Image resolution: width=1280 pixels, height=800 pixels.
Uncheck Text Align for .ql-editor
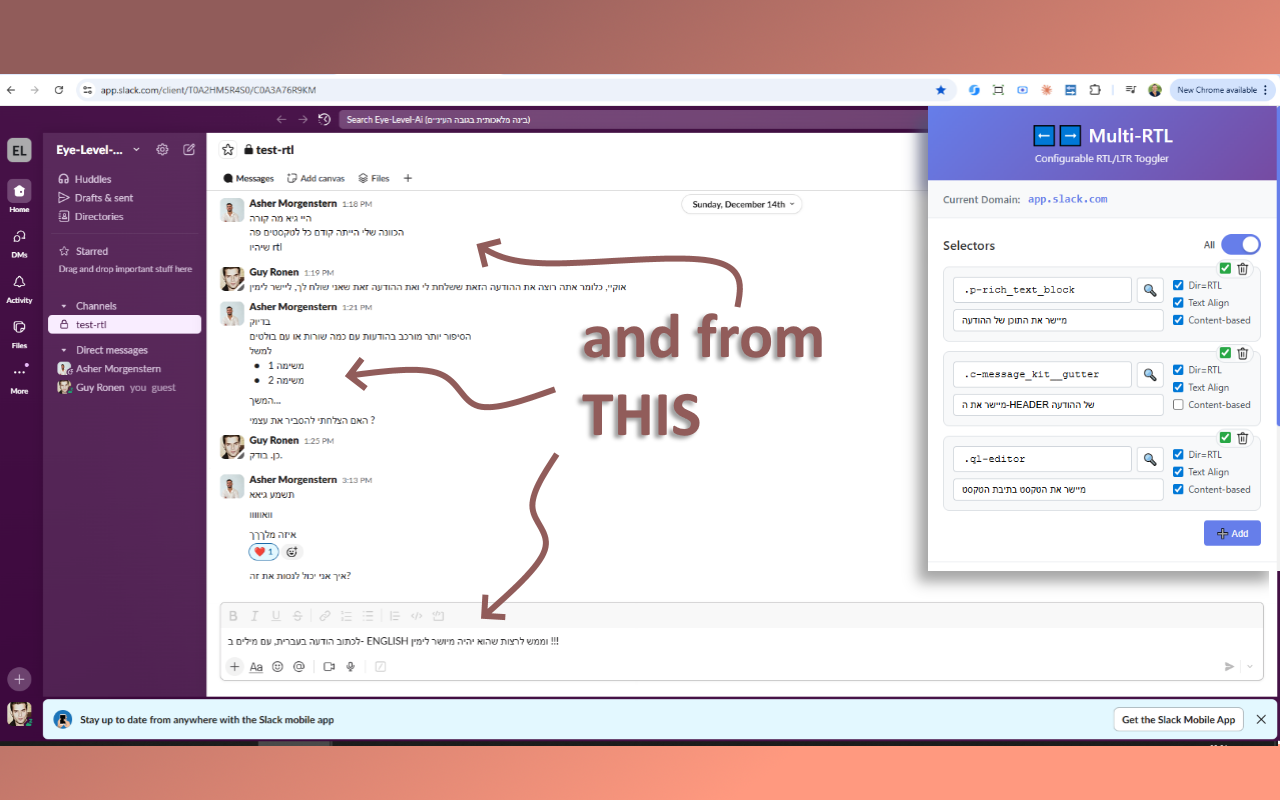[x=1178, y=472]
